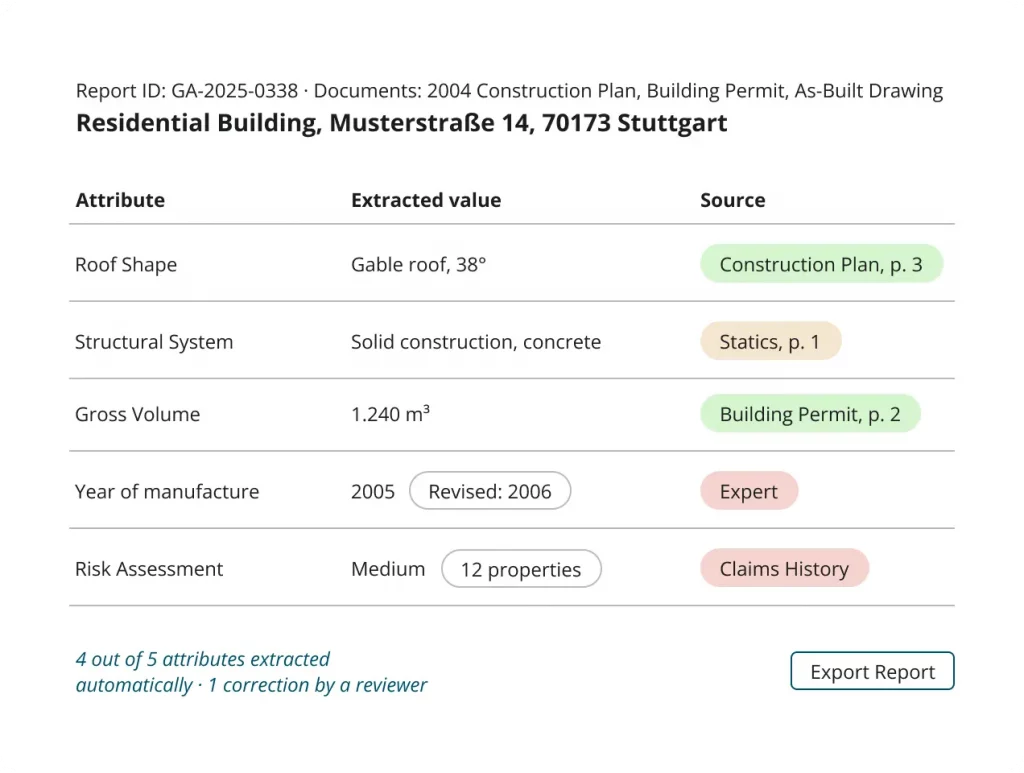
Task: Click the Residential Building address heading
Action: pos(401,123)
